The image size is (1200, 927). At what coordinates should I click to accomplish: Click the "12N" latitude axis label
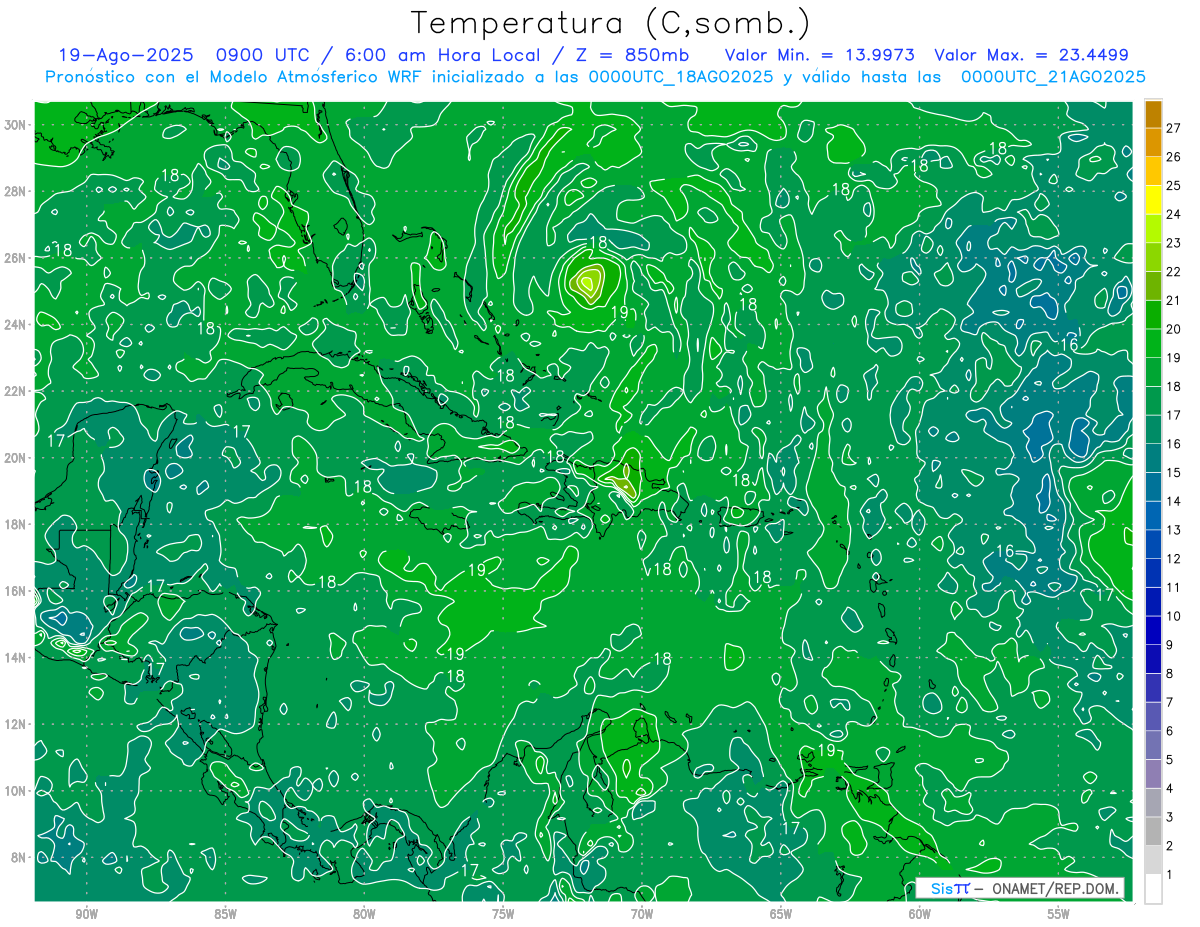click(x=16, y=724)
